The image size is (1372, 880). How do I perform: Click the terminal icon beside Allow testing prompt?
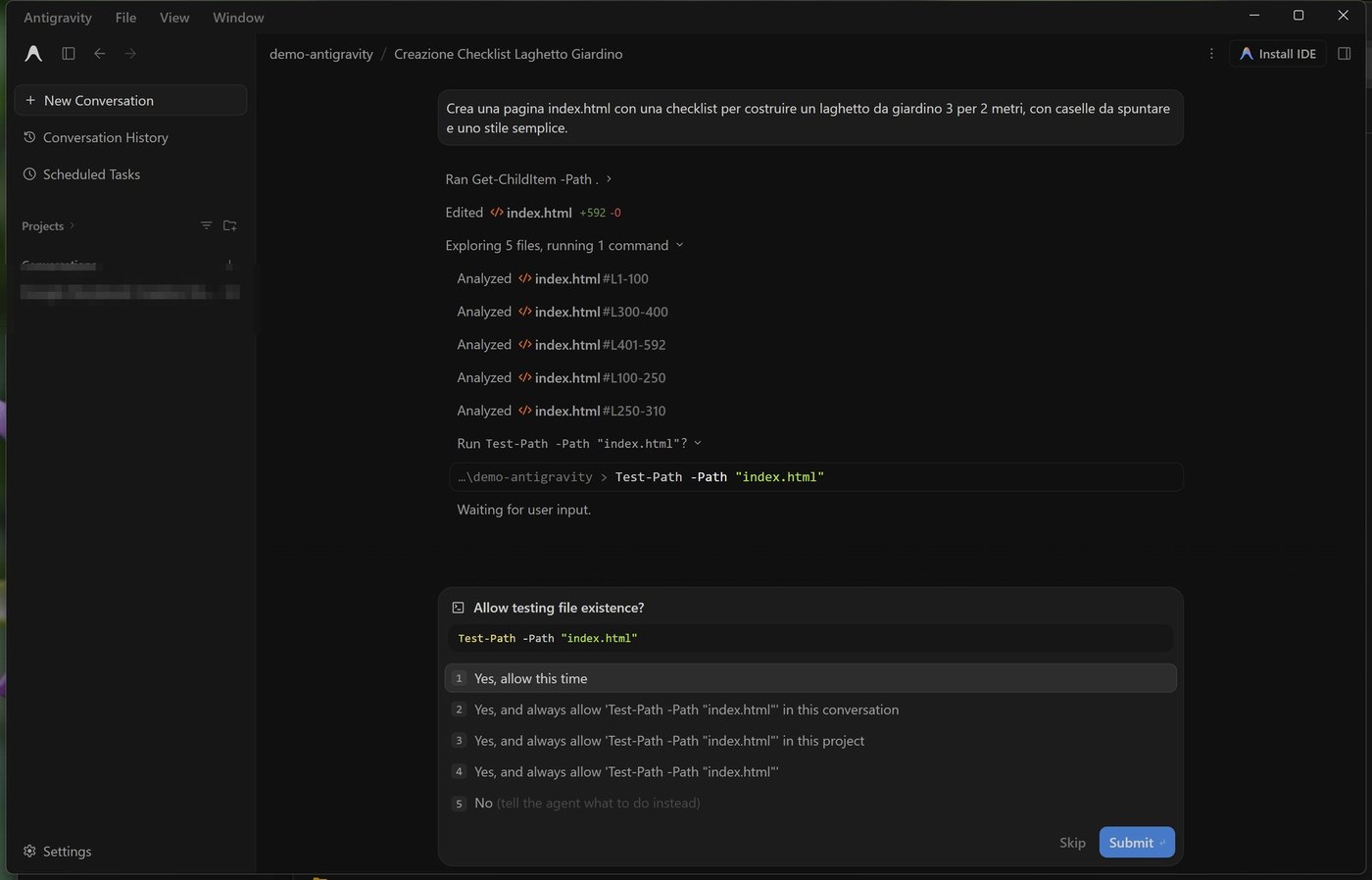point(458,608)
